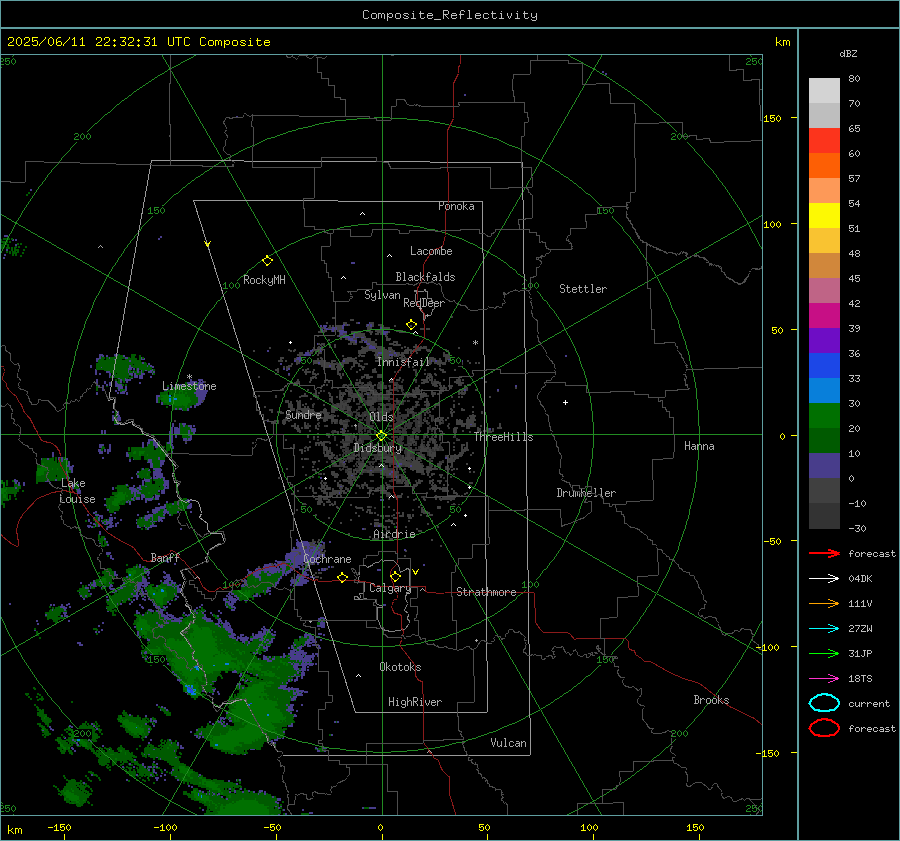
Task: Click the -100 tick on bottom km axis
Action: click(x=165, y=828)
